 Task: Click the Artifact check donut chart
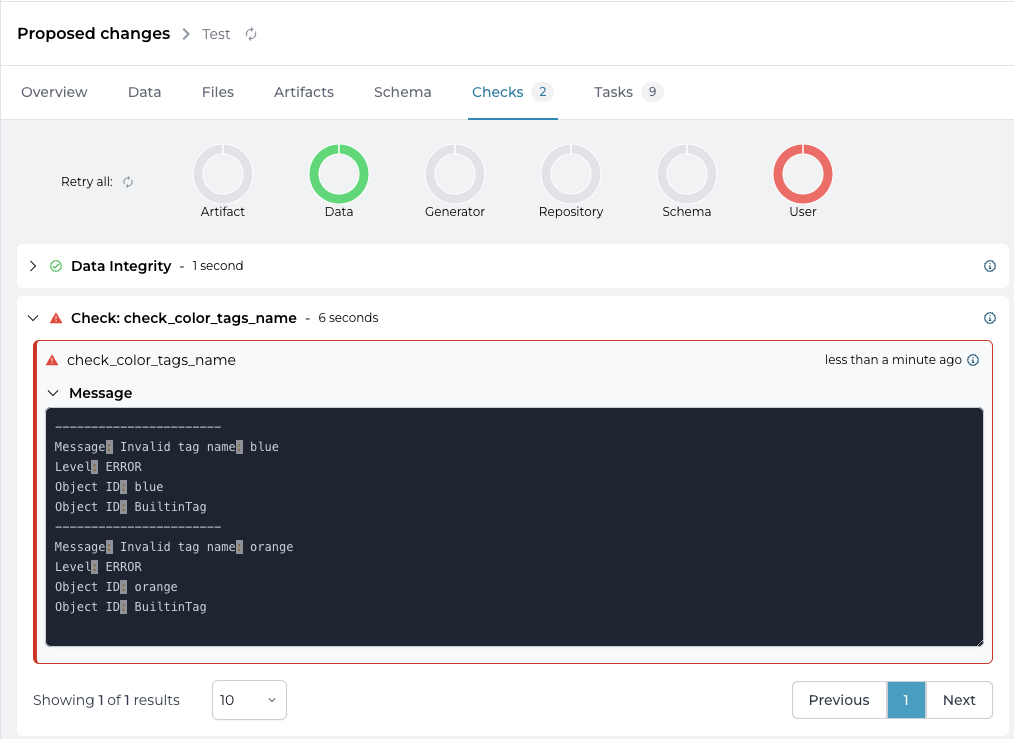[x=223, y=174]
